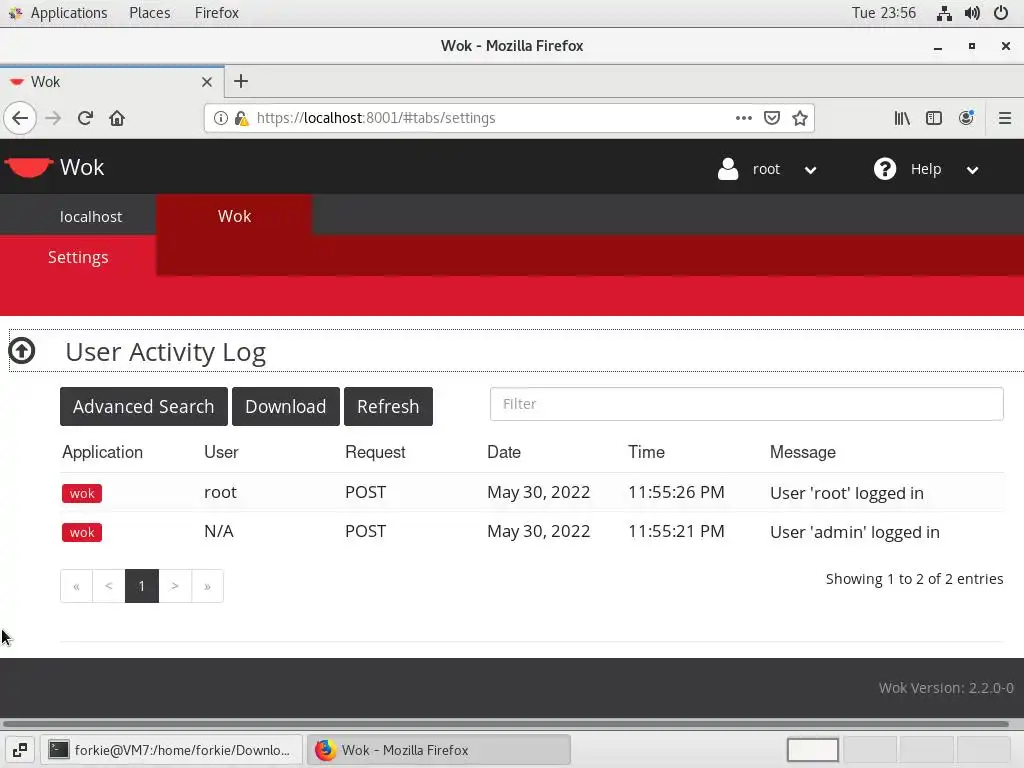Open the Places menu
1024x768 pixels.
click(x=150, y=13)
